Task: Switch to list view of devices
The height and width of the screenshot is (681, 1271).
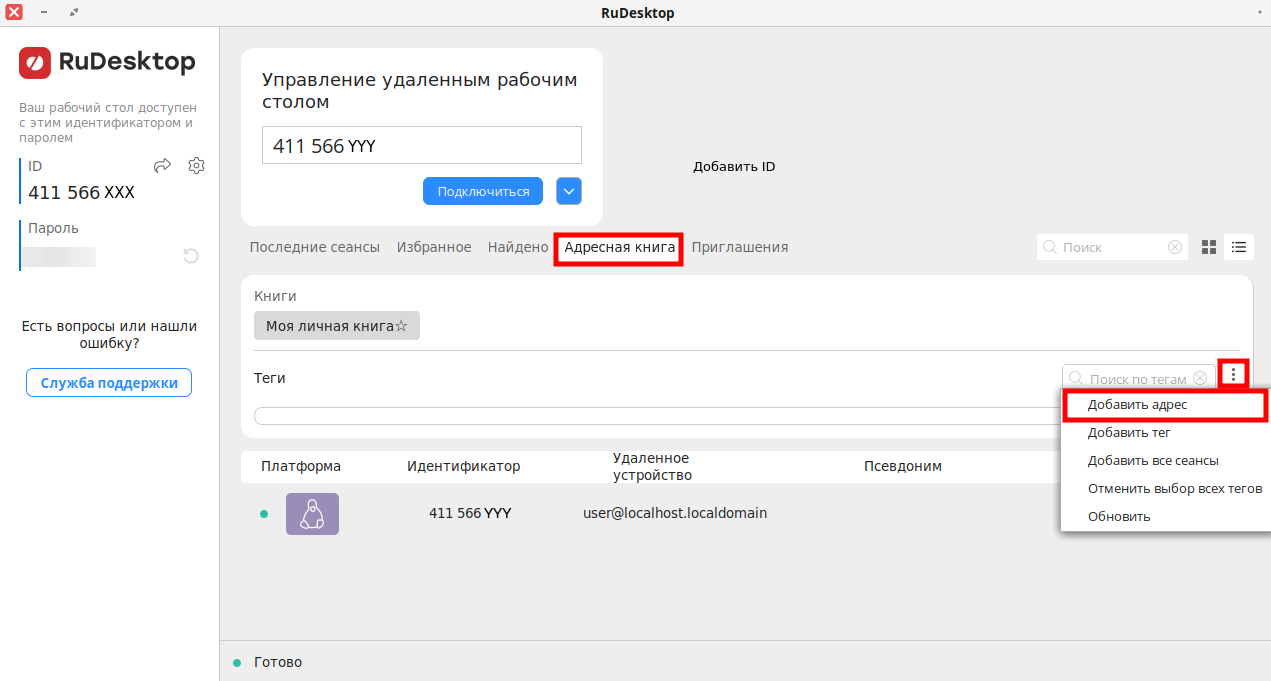Action: (1239, 247)
